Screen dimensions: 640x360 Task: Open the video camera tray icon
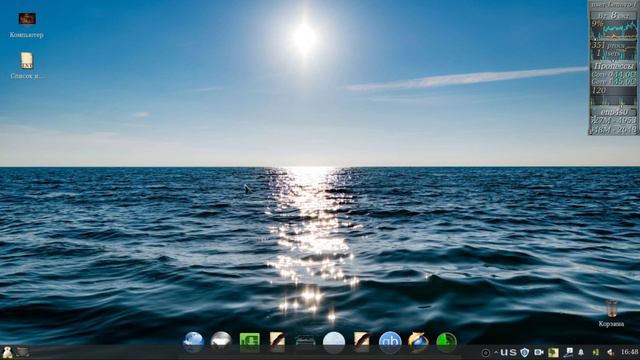pos(539,352)
